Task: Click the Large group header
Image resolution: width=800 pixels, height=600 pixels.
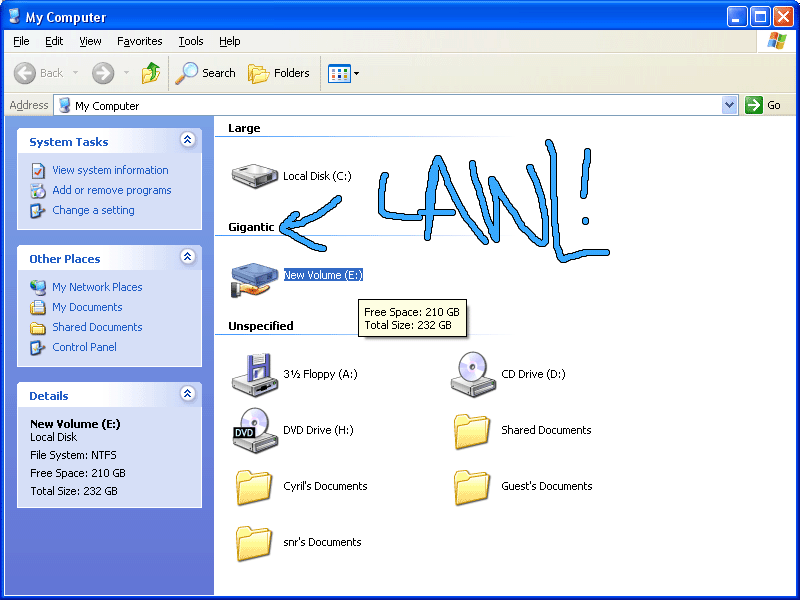Action: [x=244, y=128]
